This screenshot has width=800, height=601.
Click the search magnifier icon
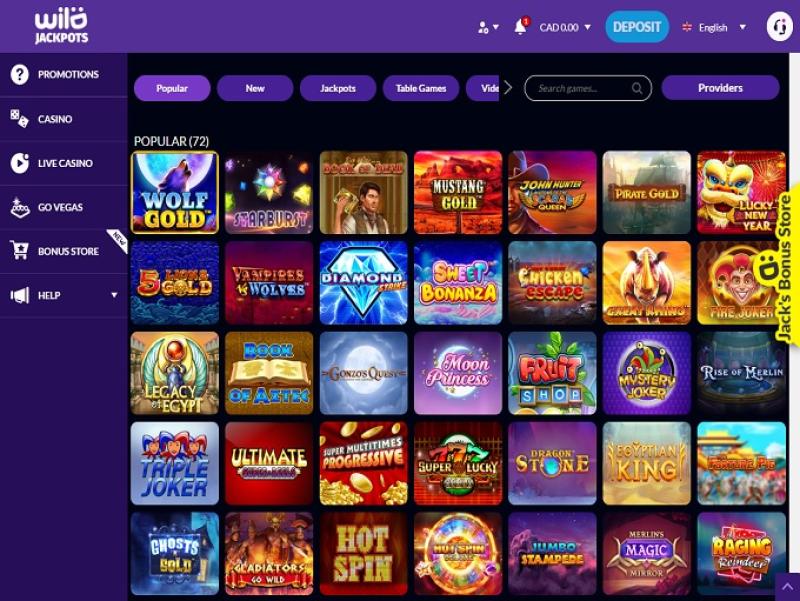coord(637,88)
